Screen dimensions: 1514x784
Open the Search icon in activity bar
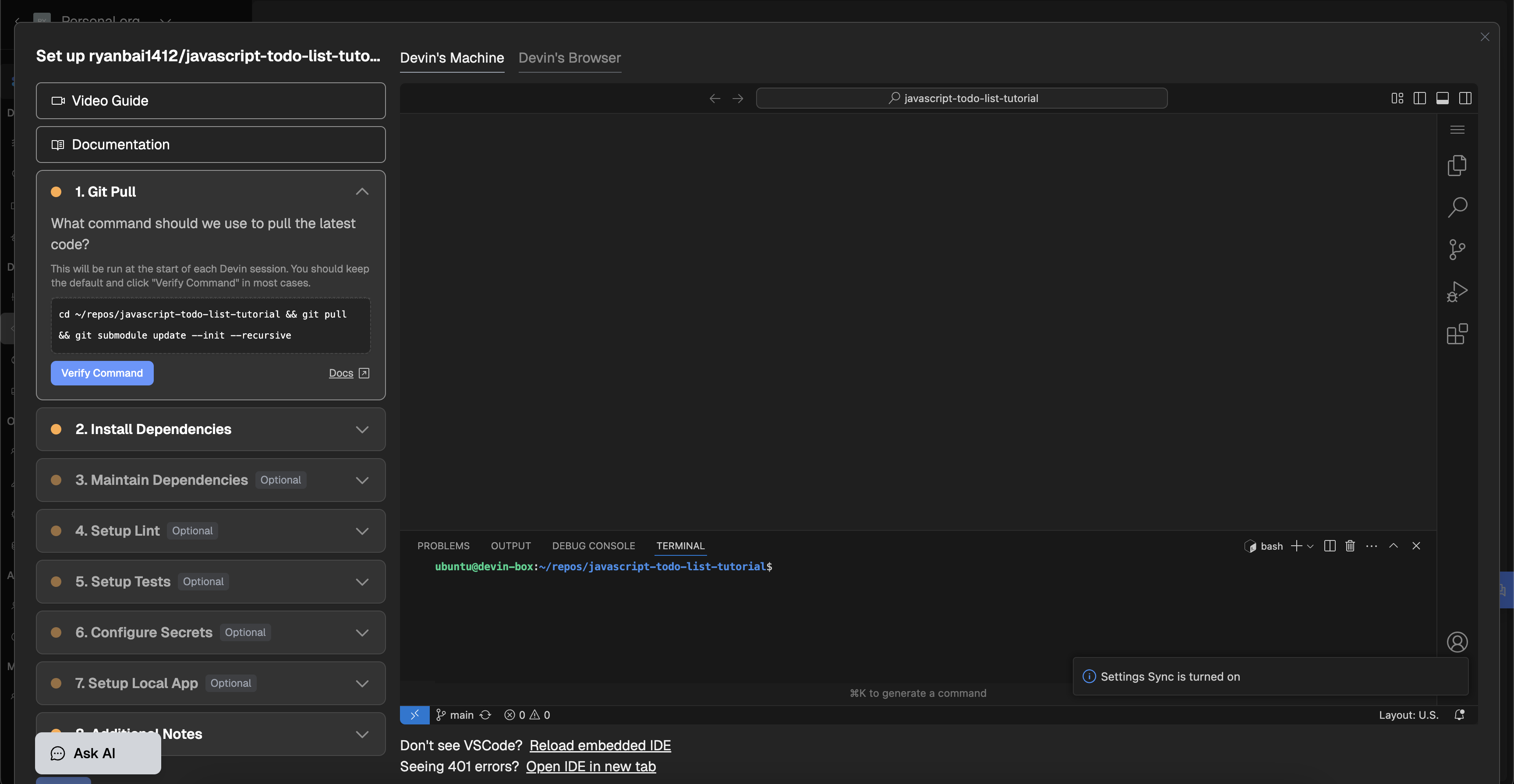pos(1457,208)
